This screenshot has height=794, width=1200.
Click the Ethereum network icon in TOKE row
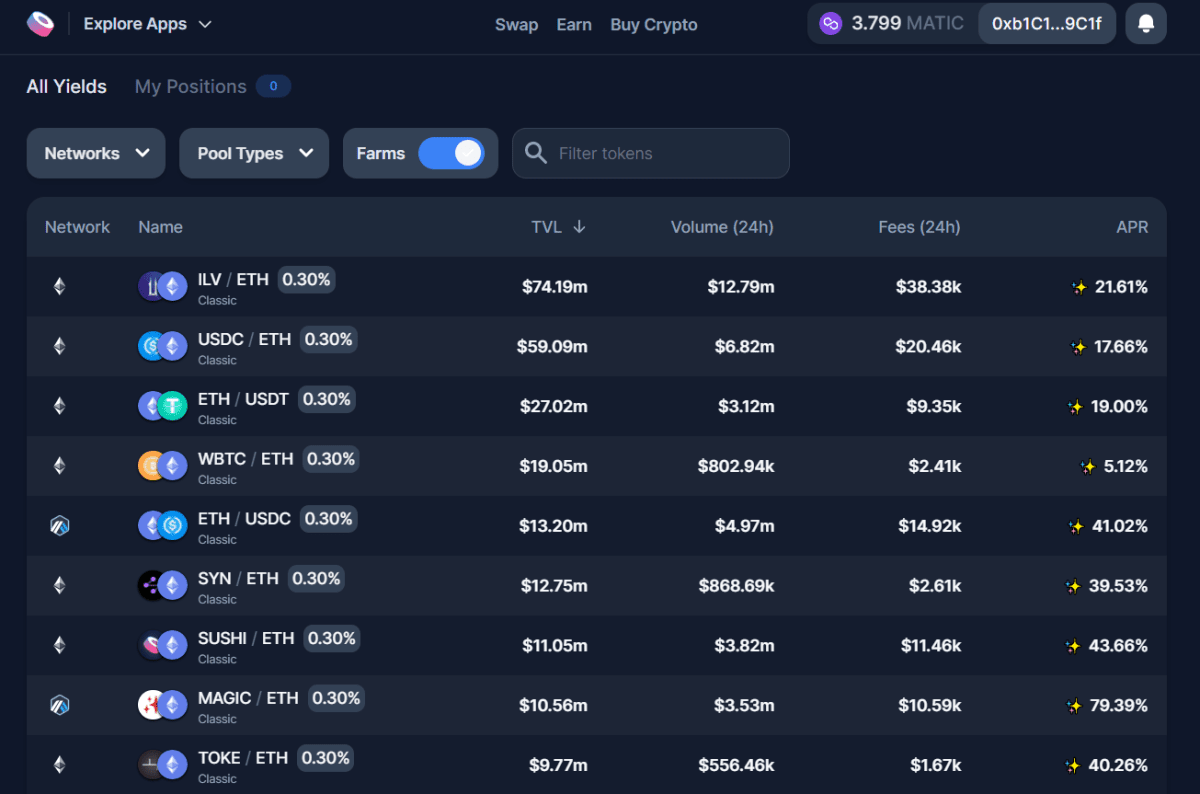59,765
